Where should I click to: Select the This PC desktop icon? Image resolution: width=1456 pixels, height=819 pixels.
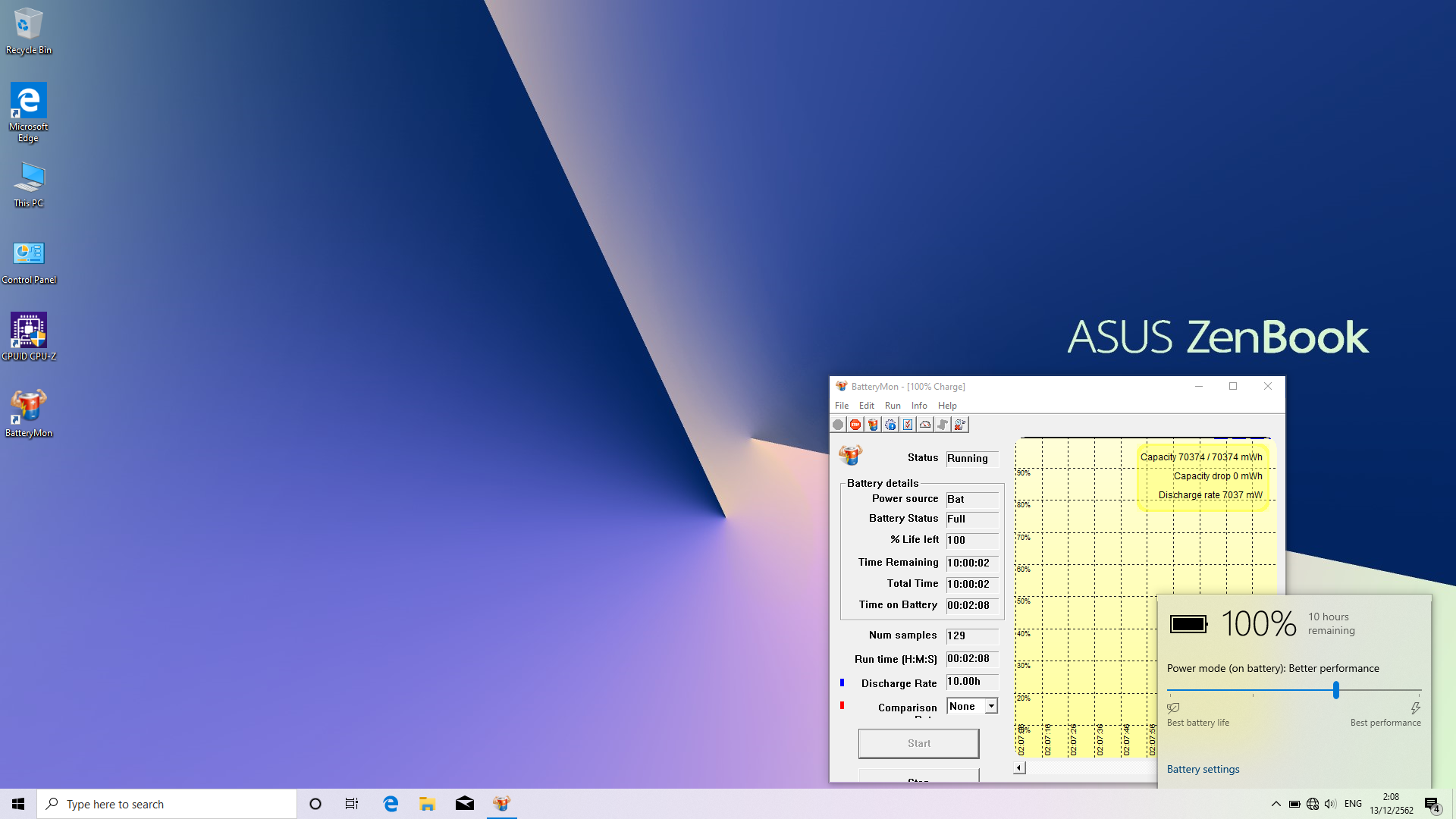tap(29, 184)
